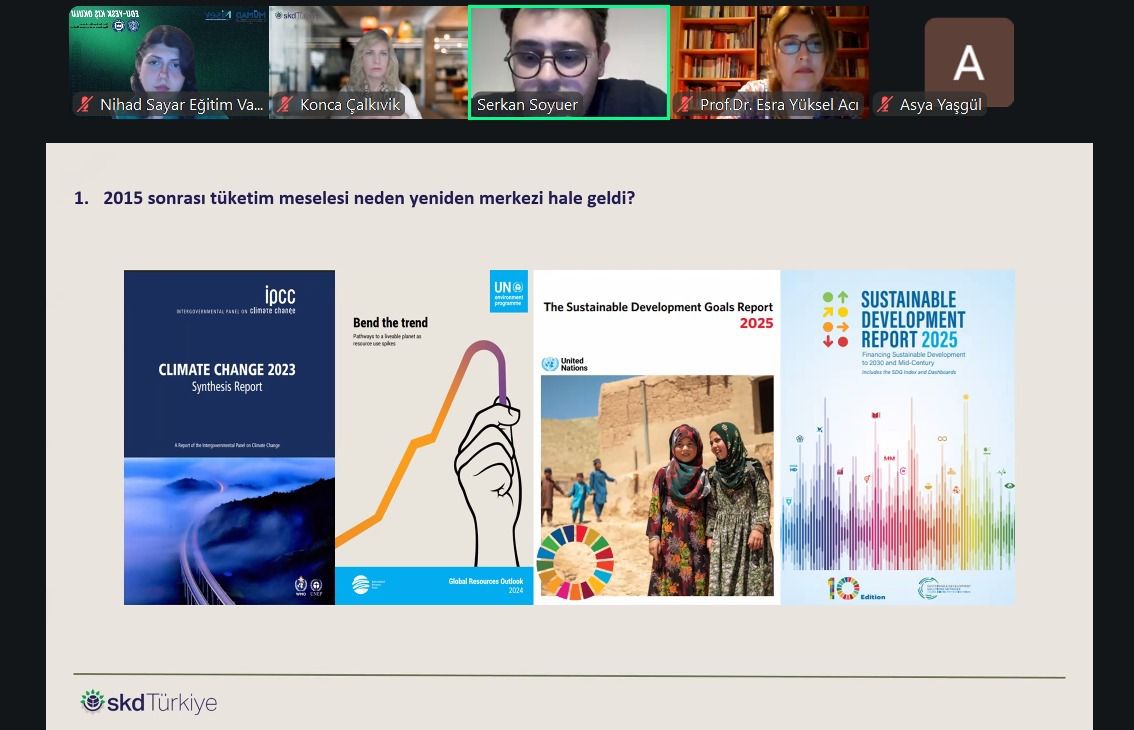Viewport: 1134px width, 730px height.
Task: Click the SDG color wheel emblem
Action: tap(575, 562)
